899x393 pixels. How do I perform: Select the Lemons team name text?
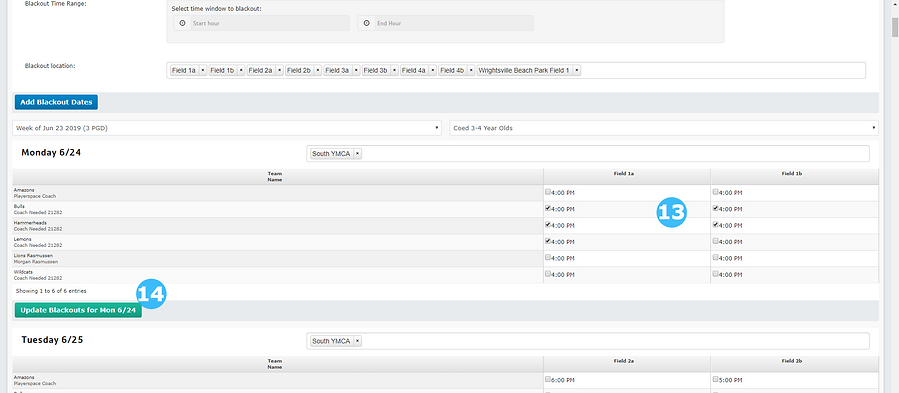click(x=22, y=239)
